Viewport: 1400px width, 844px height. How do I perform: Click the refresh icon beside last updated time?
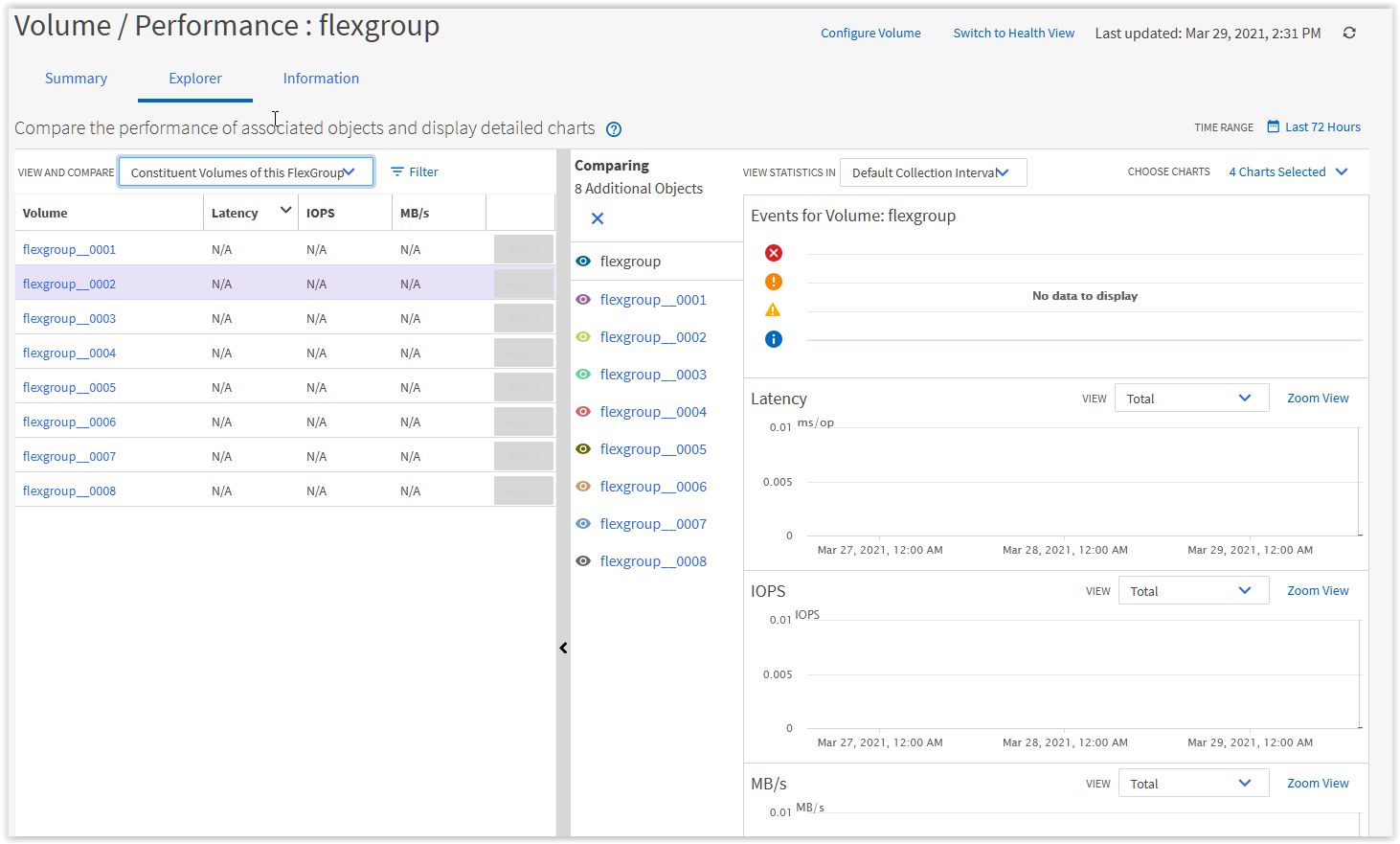[1349, 33]
